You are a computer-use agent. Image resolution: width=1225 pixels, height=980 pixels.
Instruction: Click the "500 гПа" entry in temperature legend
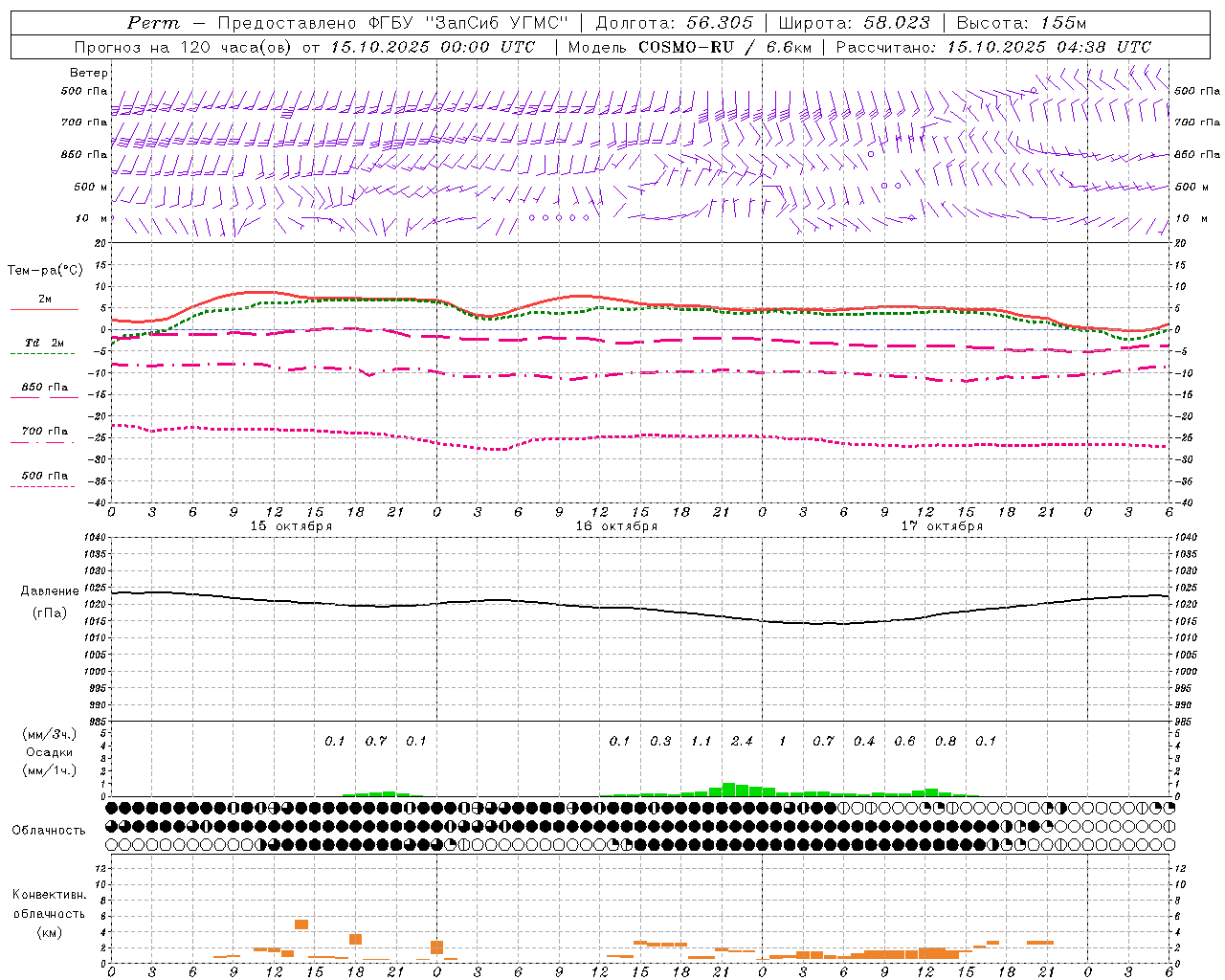coord(44,476)
